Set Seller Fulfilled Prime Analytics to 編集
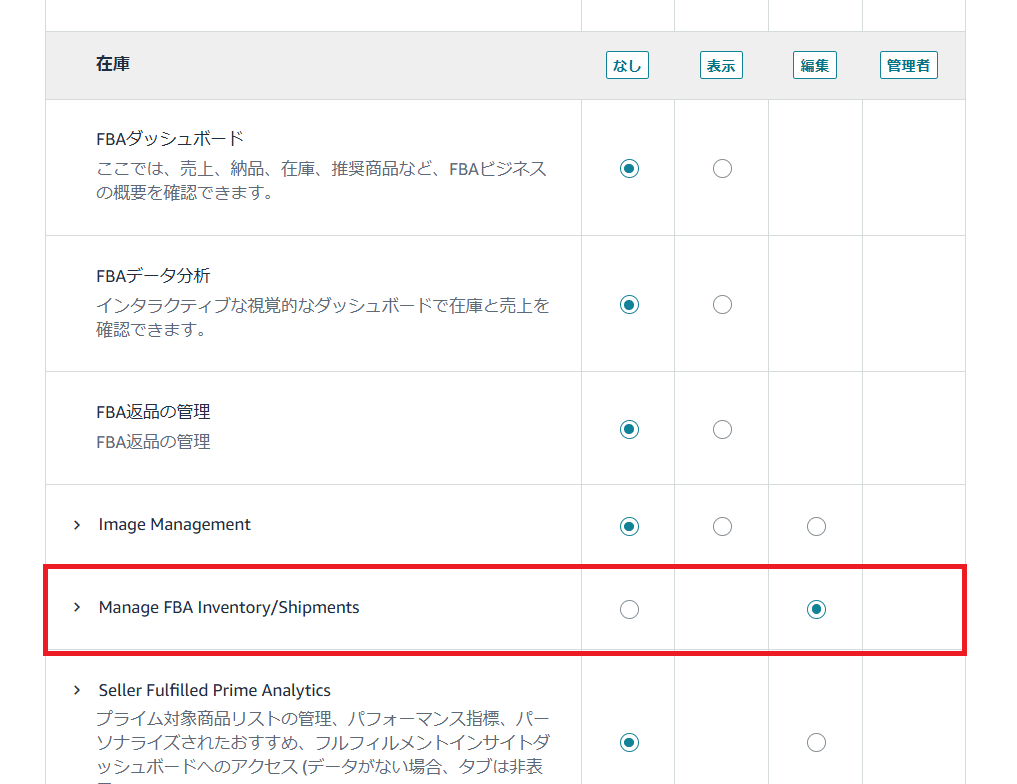1017x784 pixels. (816, 742)
